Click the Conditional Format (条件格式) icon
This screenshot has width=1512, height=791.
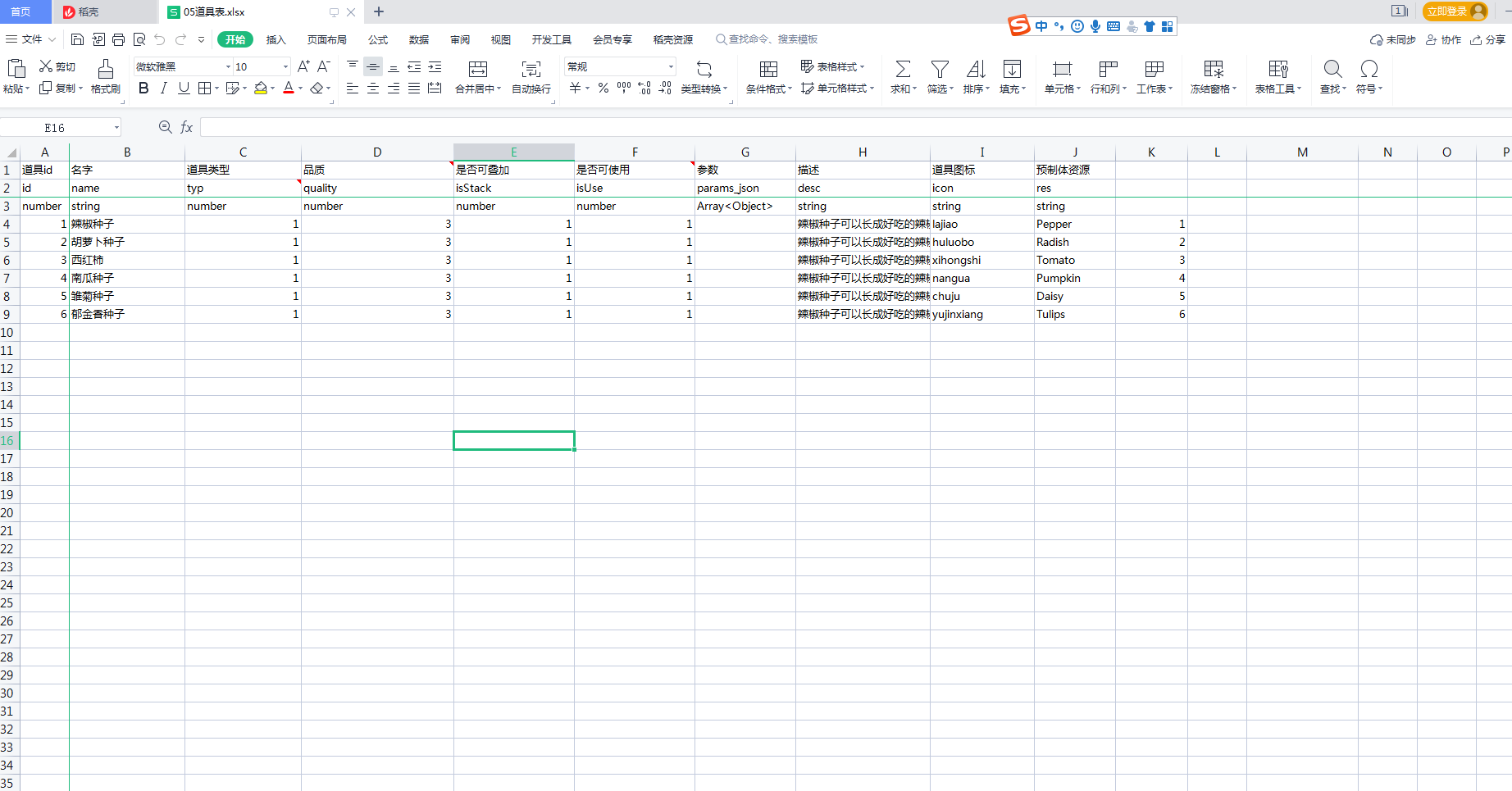tap(768, 69)
